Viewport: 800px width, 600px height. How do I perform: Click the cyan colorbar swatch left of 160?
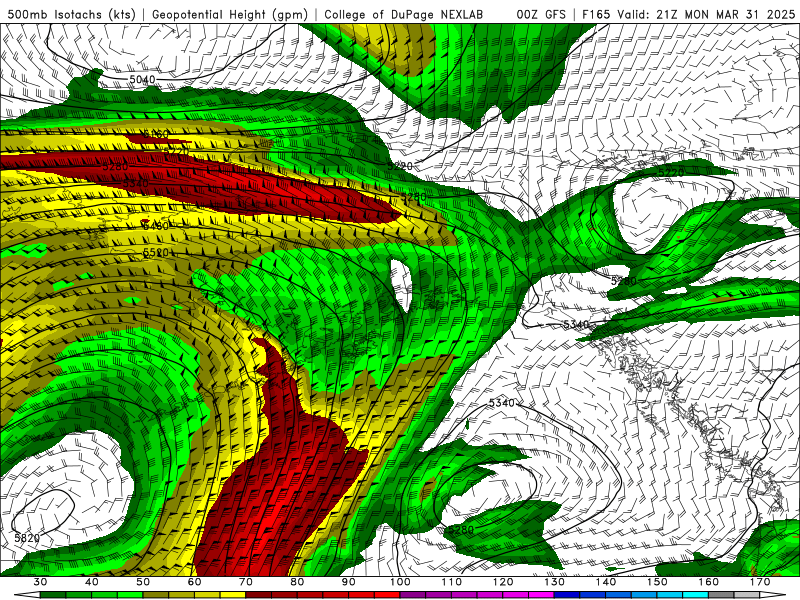tap(696, 595)
